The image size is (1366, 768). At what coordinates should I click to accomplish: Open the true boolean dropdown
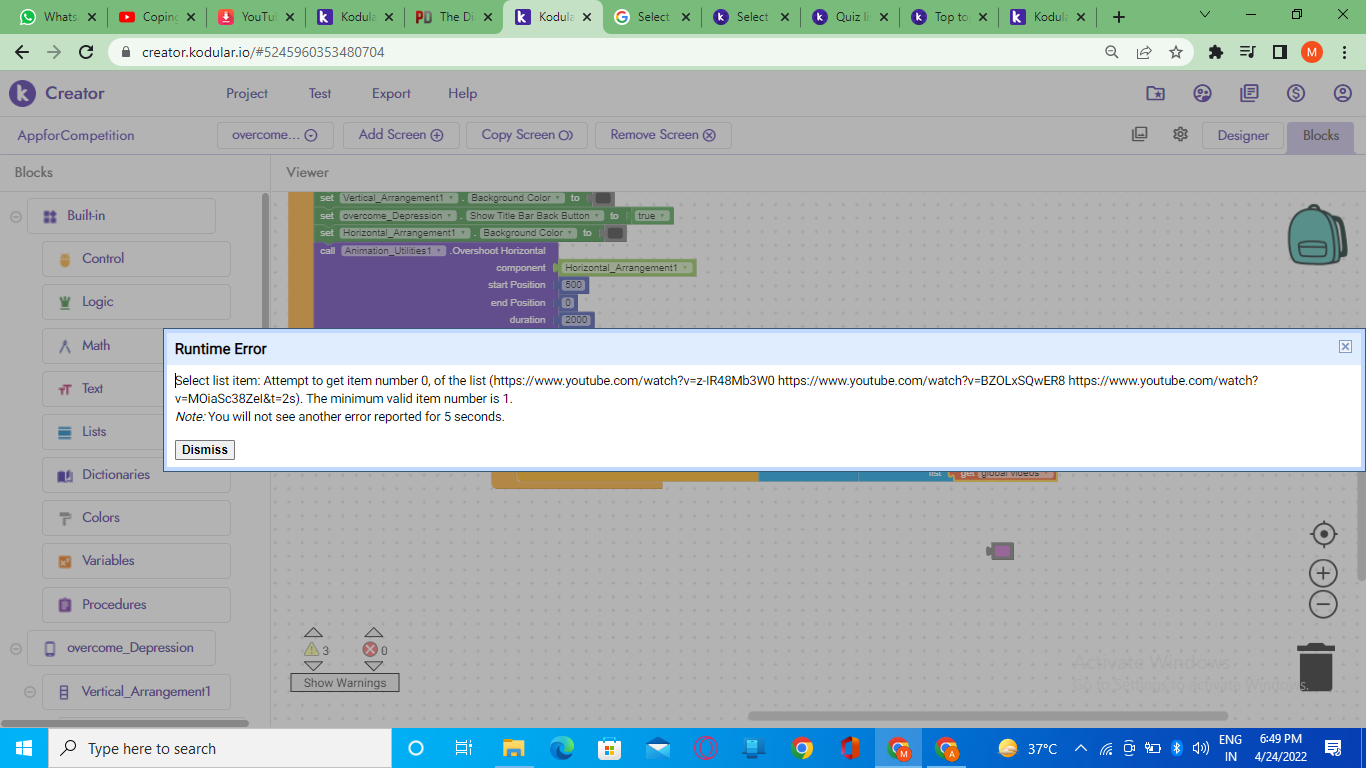pyautogui.click(x=651, y=216)
